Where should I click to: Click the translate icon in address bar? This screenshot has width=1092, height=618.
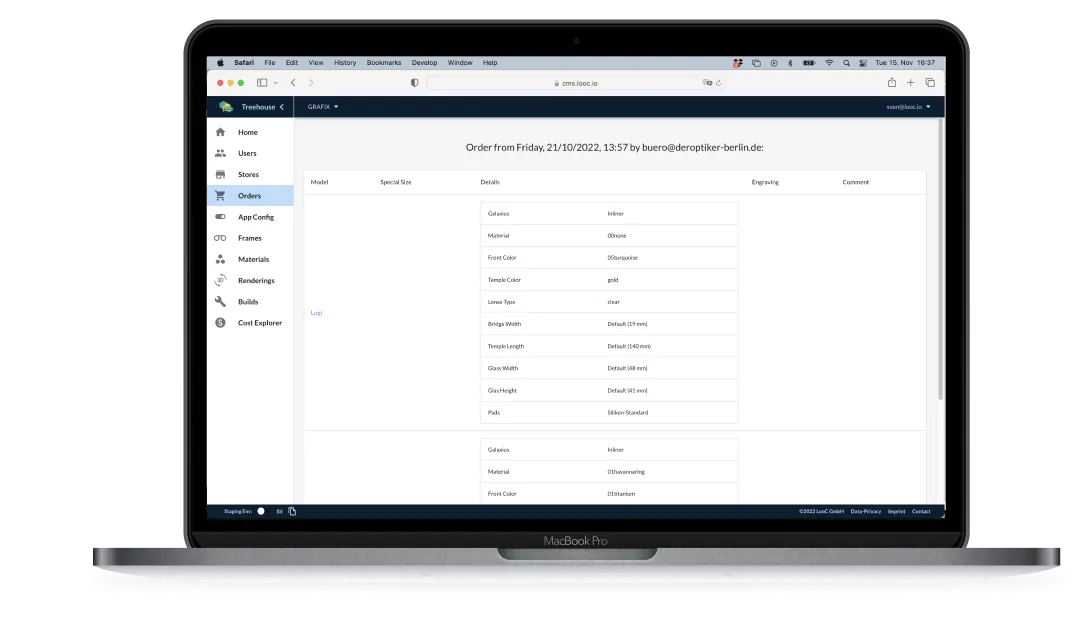point(708,82)
